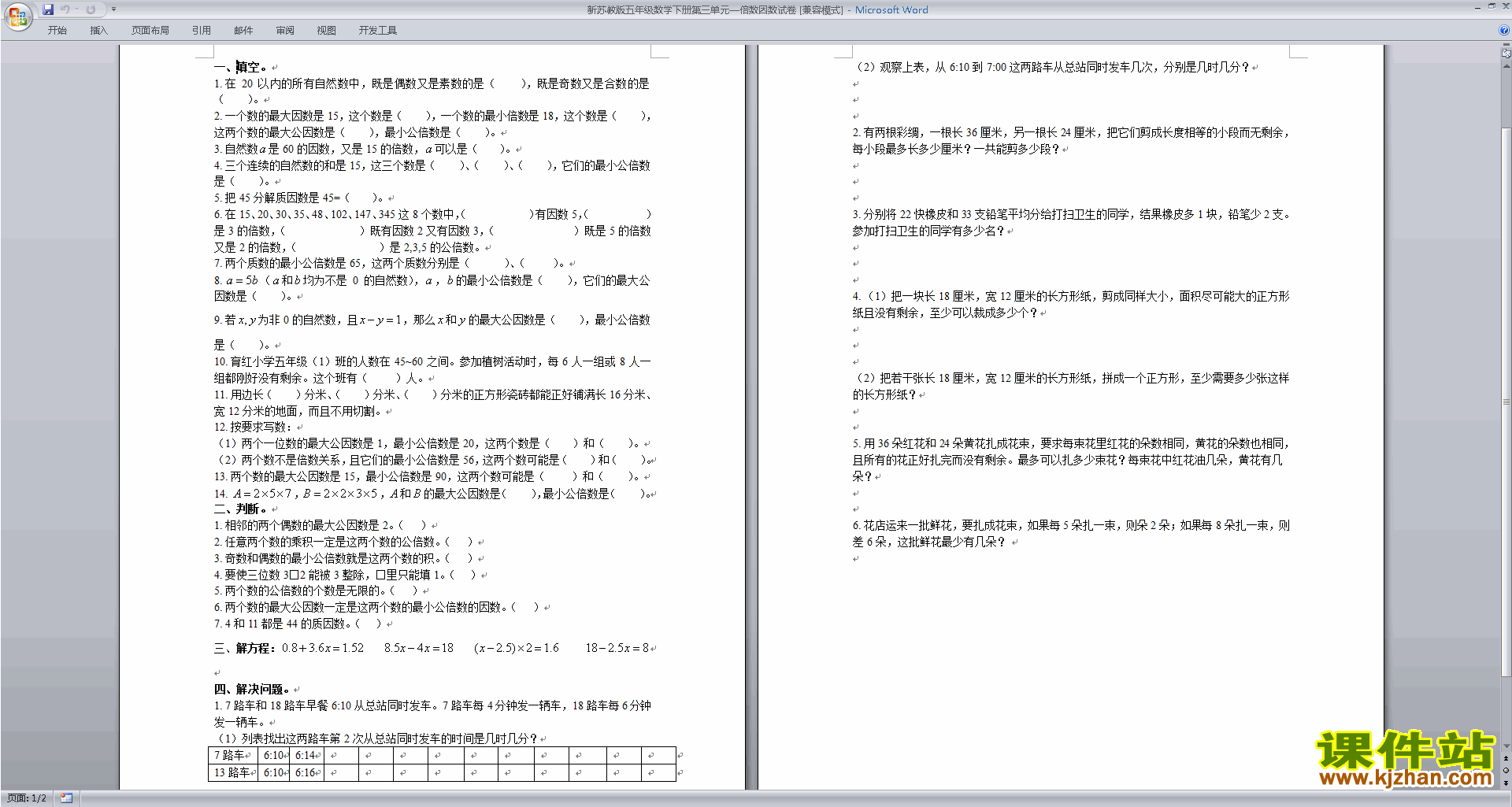The image size is (1512, 807).
Task: Click the equation 18−2.5x=8
Action: pyautogui.click(x=617, y=648)
